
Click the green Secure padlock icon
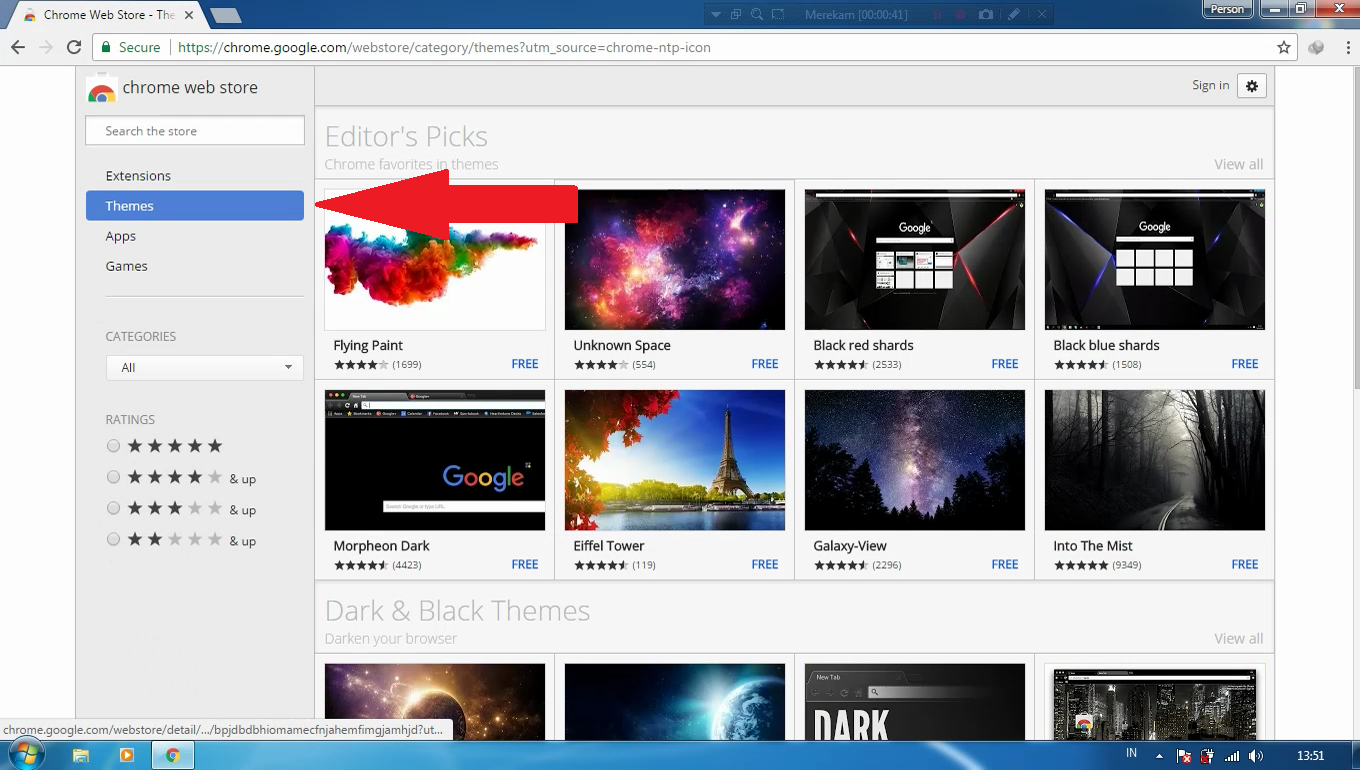[x=106, y=47]
